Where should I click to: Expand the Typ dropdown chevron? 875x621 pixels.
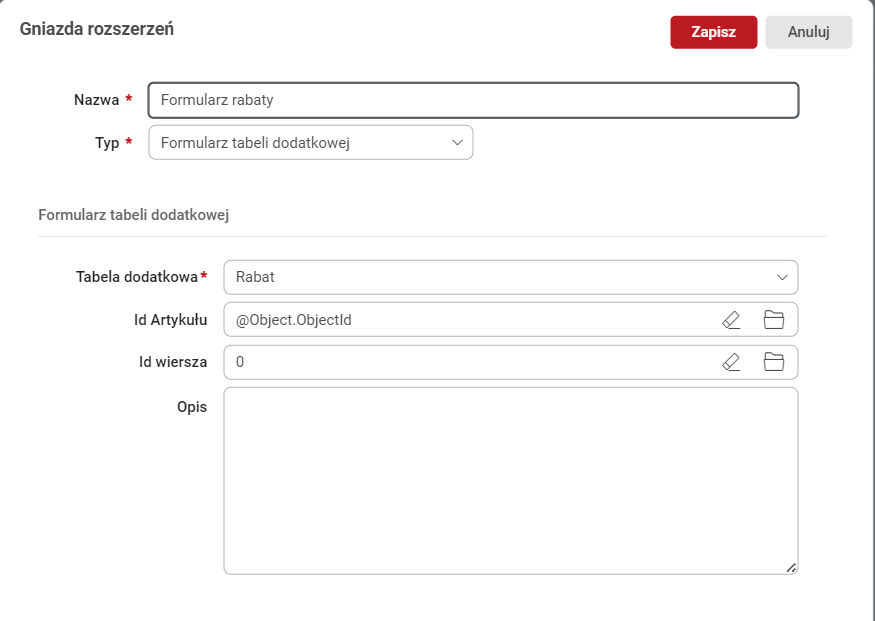tap(458, 143)
